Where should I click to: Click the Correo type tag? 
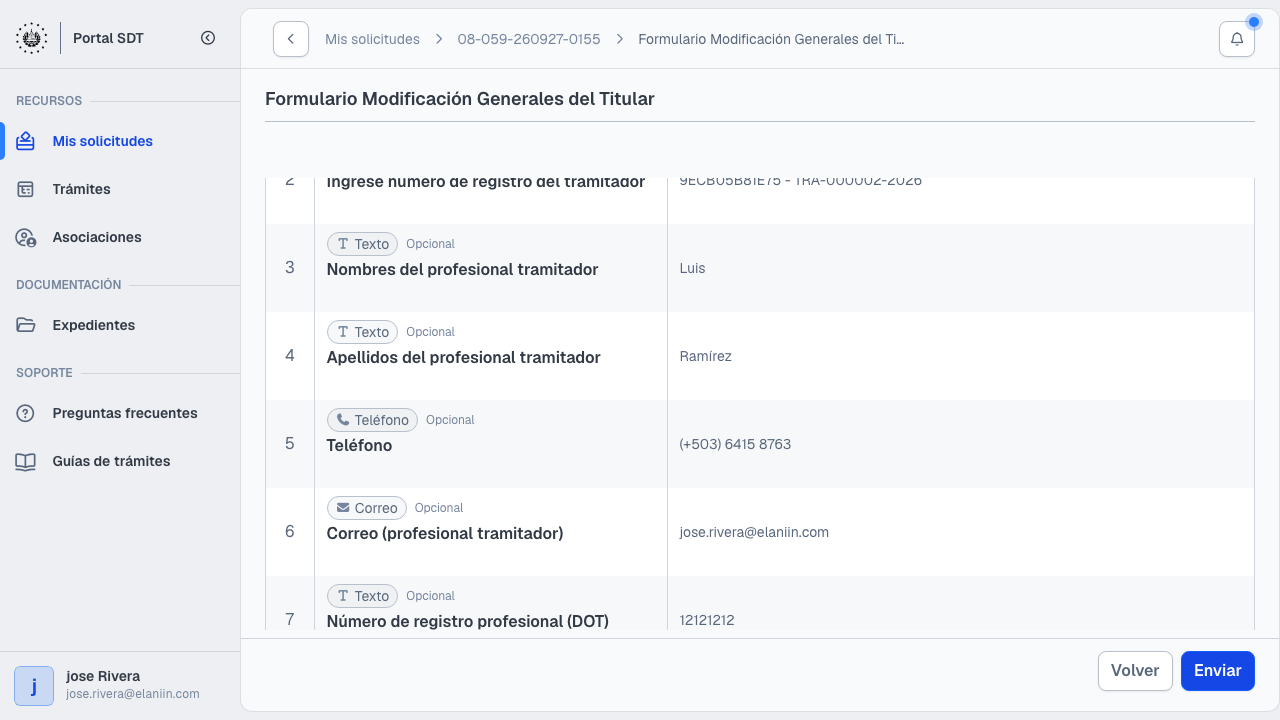coord(367,508)
